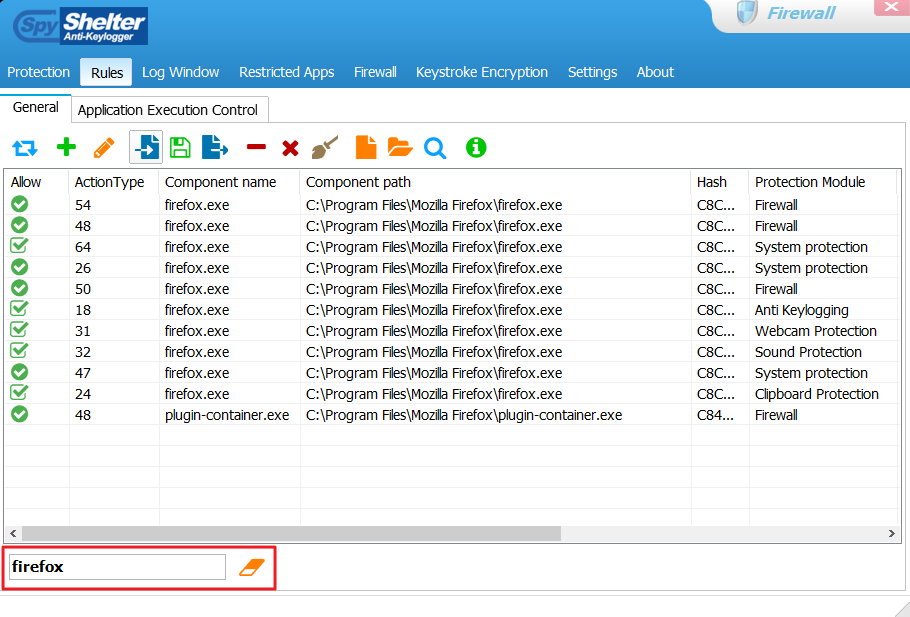Sort by Component path column header
Screen dimensions: 910x617
click(495, 182)
